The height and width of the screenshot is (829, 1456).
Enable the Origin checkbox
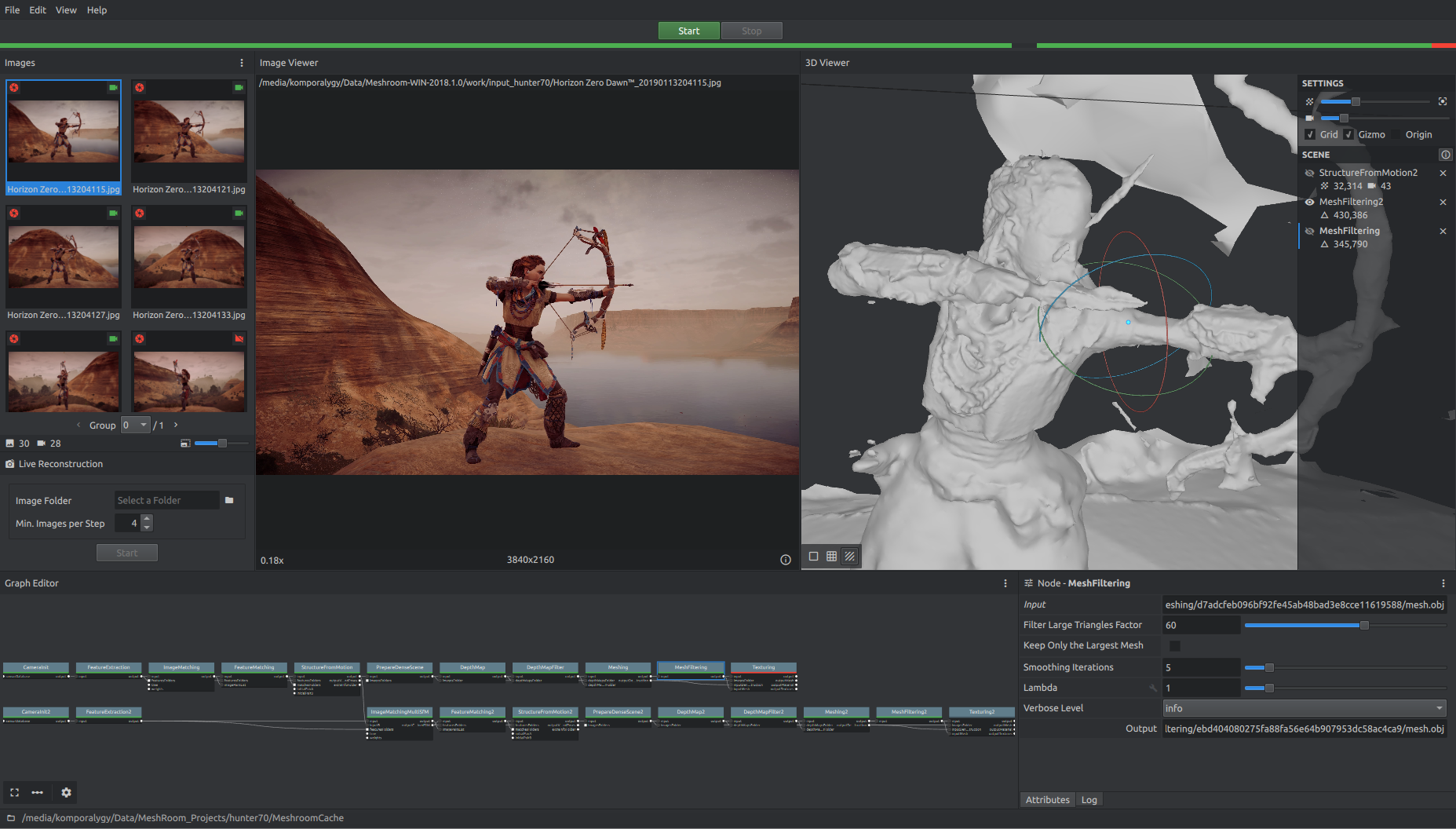(1396, 134)
